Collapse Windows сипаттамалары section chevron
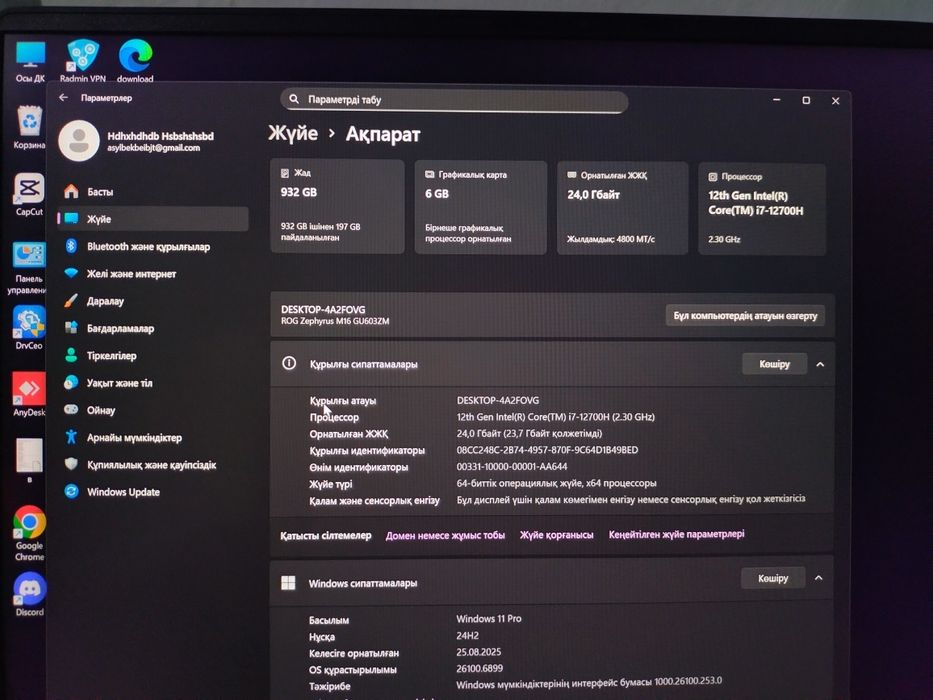Image resolution: width=933 pixels, height=700 pixels. point(819,578)
